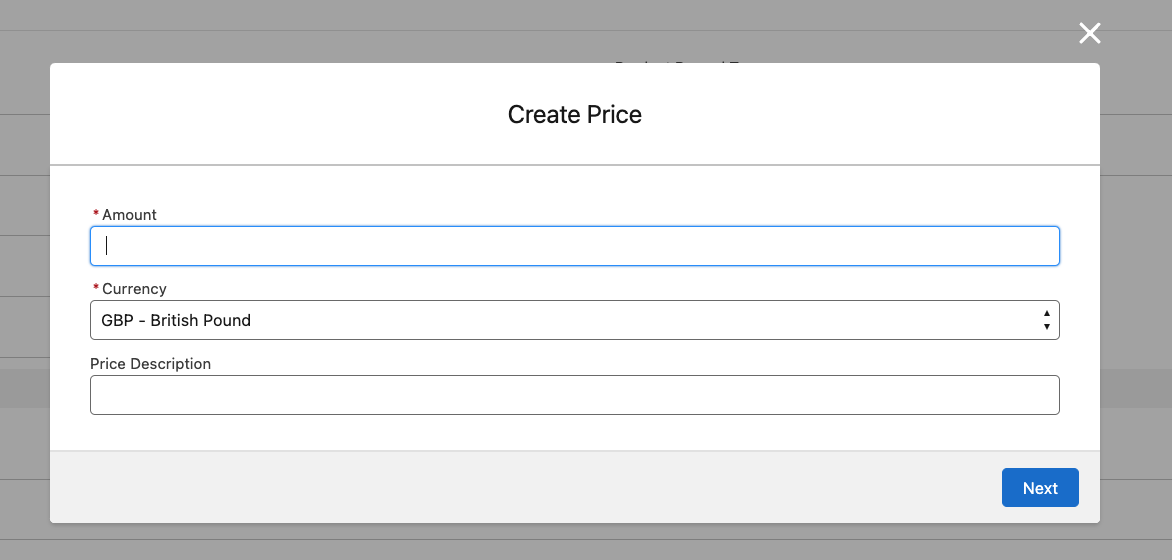Click the Create Price dialog title
1172x560 pixels.
coord(574,114)
